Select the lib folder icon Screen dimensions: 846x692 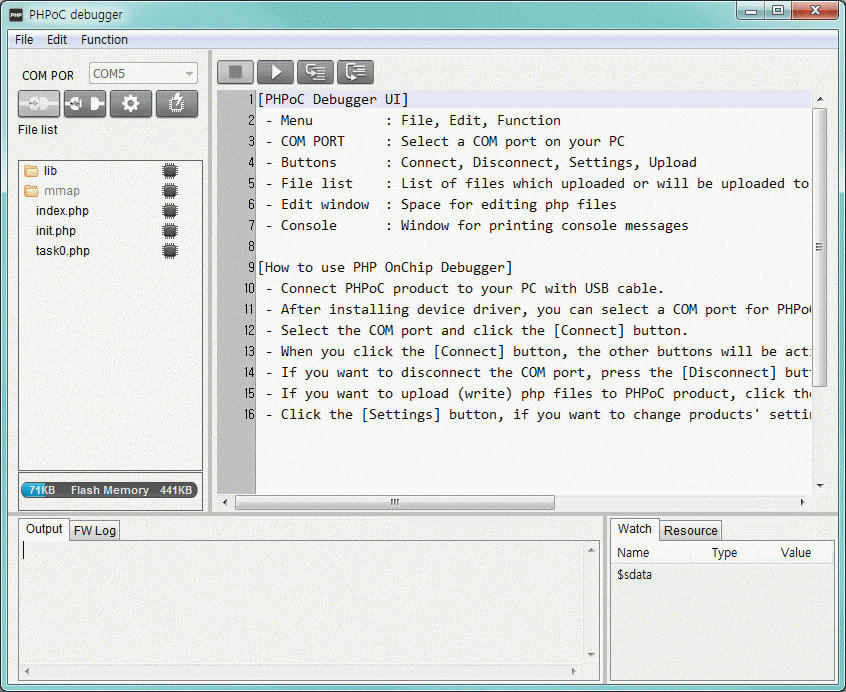tap(31, 171)
